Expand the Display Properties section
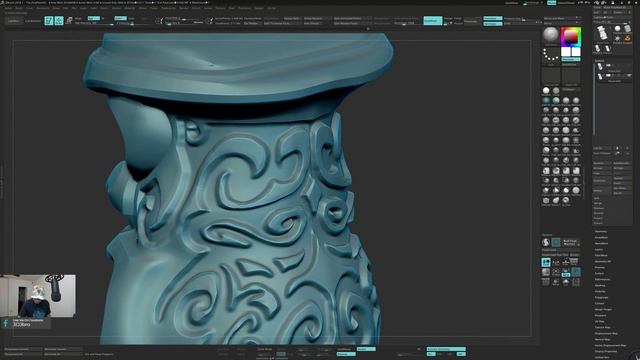Viewport: 640px width, 360px height. click(x=606, y=351)
